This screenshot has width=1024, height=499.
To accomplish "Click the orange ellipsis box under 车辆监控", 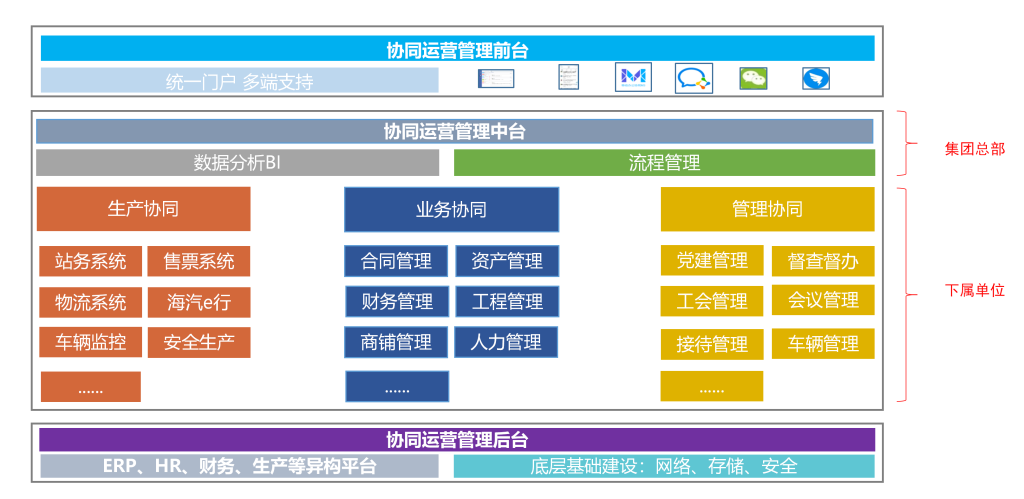I will point(90,387).
